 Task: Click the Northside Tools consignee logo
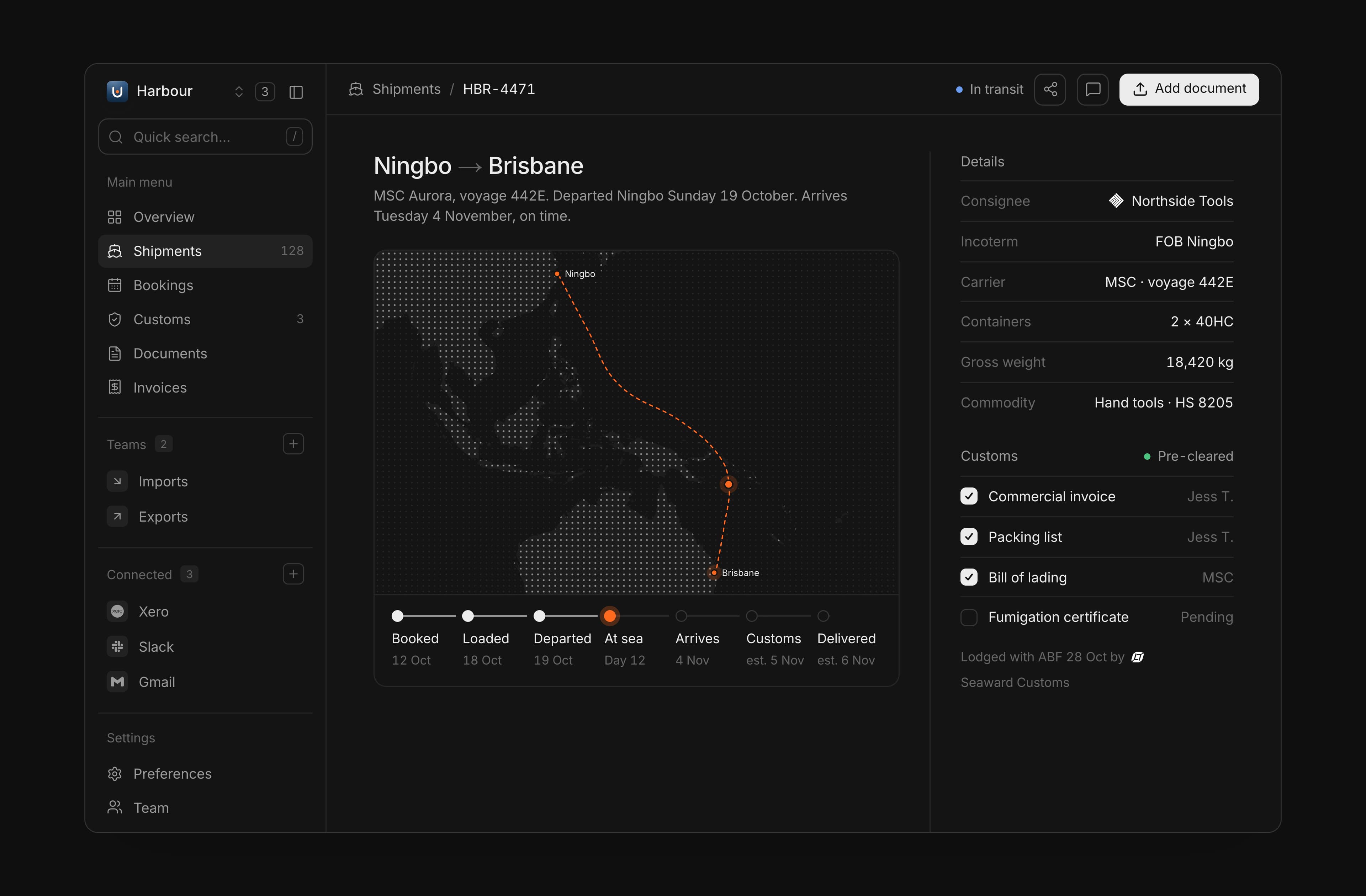(x=1116, y=201)
